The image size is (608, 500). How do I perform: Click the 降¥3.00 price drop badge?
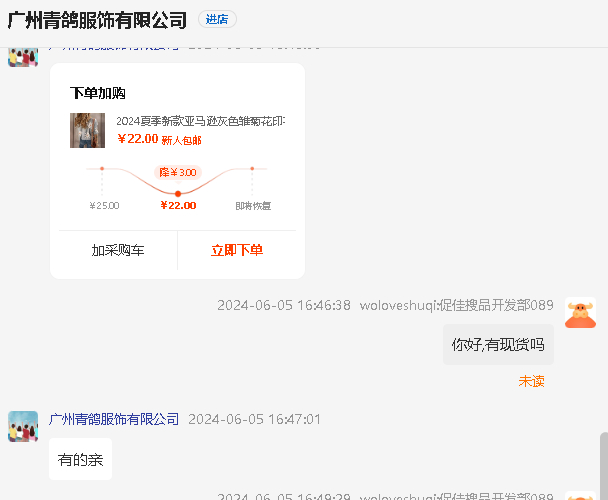click(177, 172)
